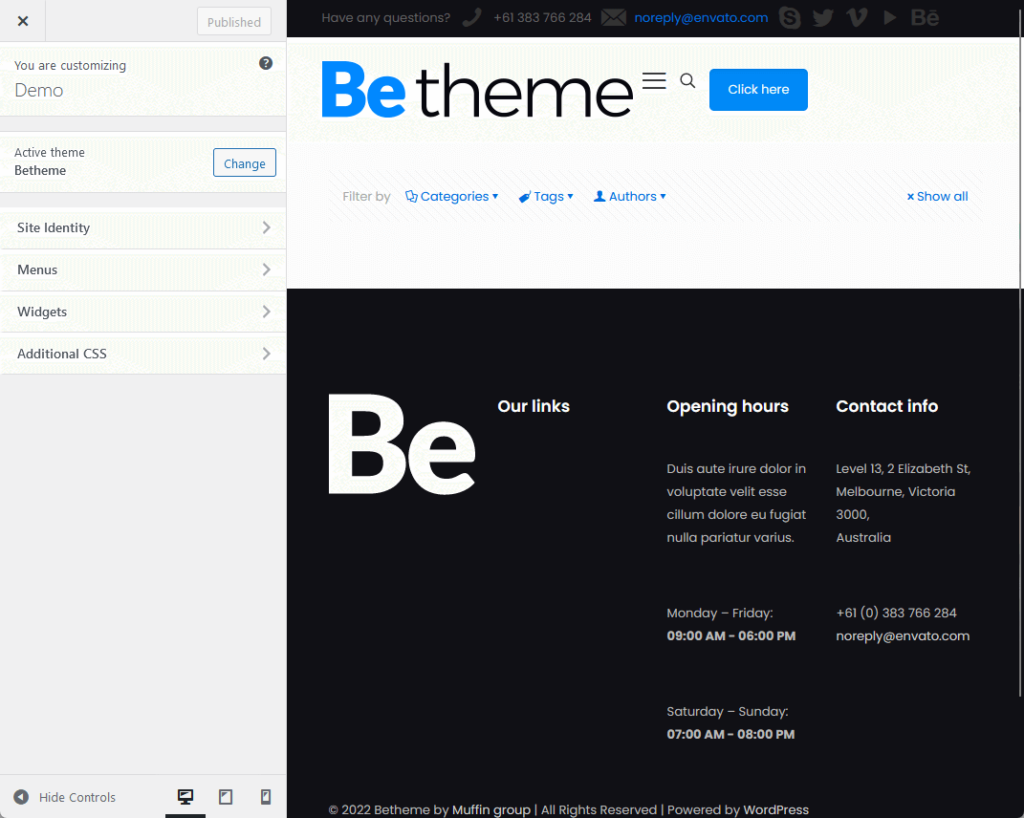Click the 09:00 AM - 06:00 PM hours text
Screen dimensions: 1024x818
point(731,636)
